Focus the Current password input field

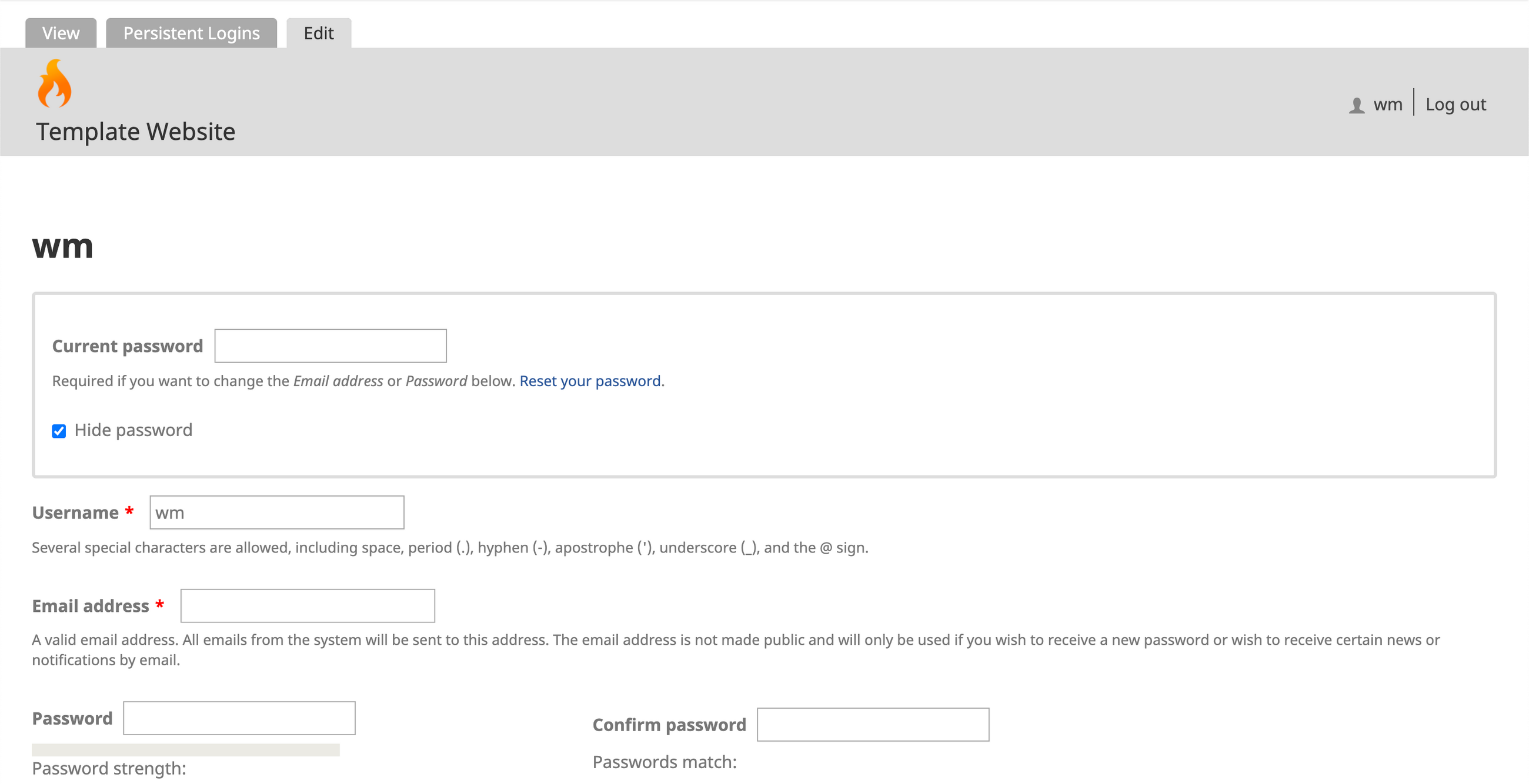click(x=330, y=346)
